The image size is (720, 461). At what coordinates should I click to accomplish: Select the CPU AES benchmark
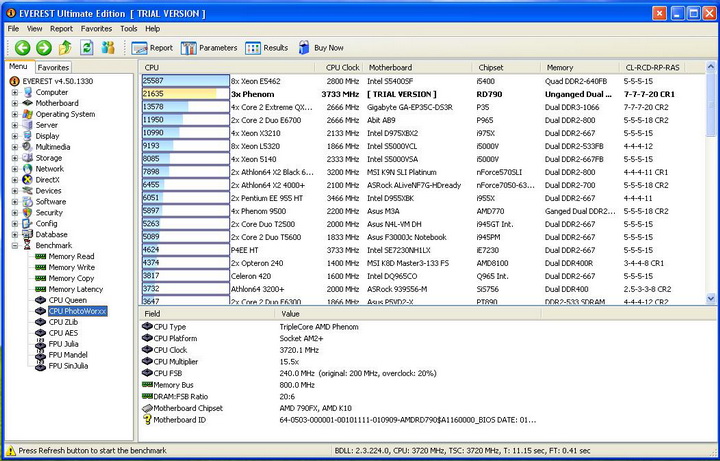pos(63,333)
